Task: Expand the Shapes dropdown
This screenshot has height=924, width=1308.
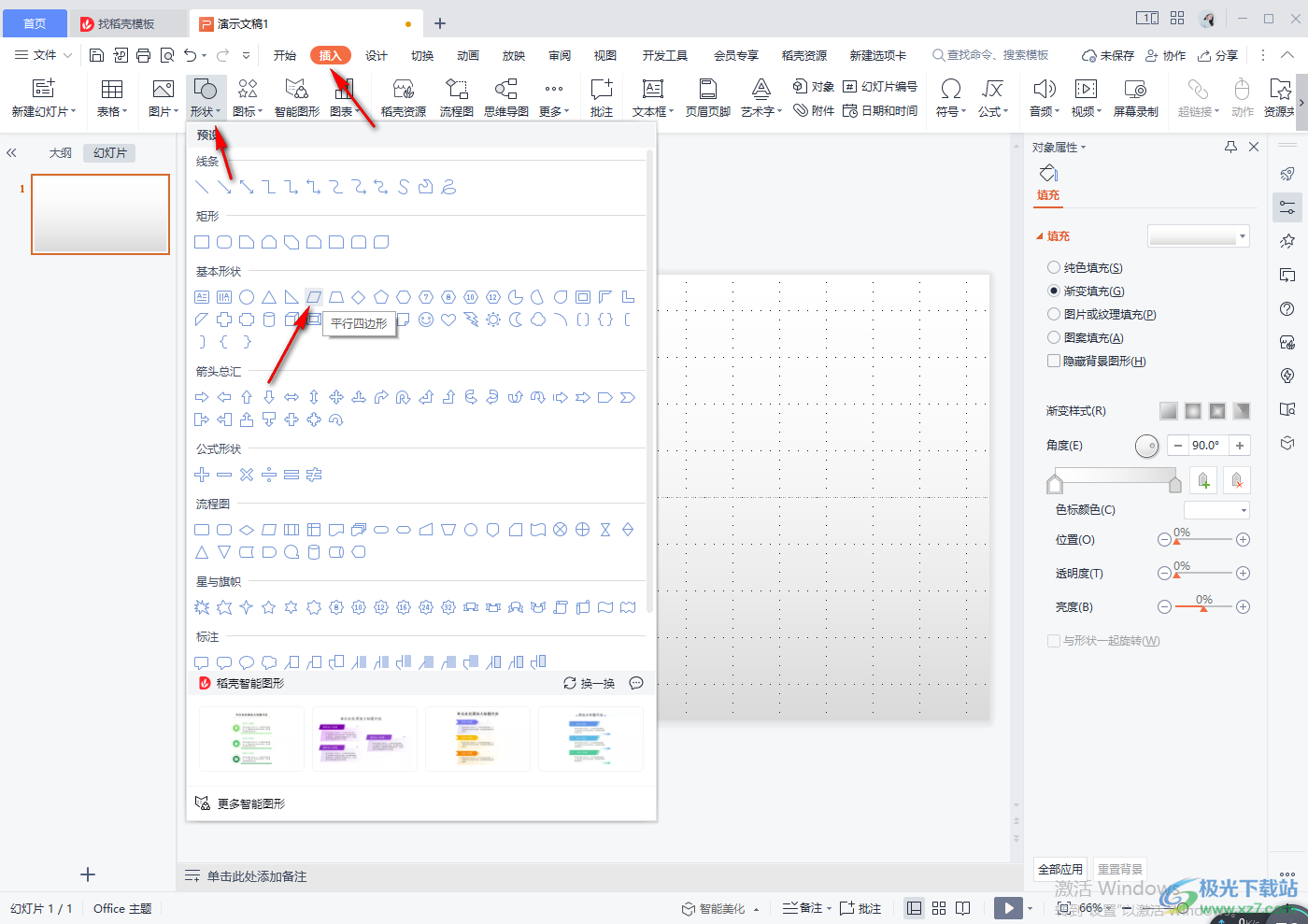Action: coord(206,111)
